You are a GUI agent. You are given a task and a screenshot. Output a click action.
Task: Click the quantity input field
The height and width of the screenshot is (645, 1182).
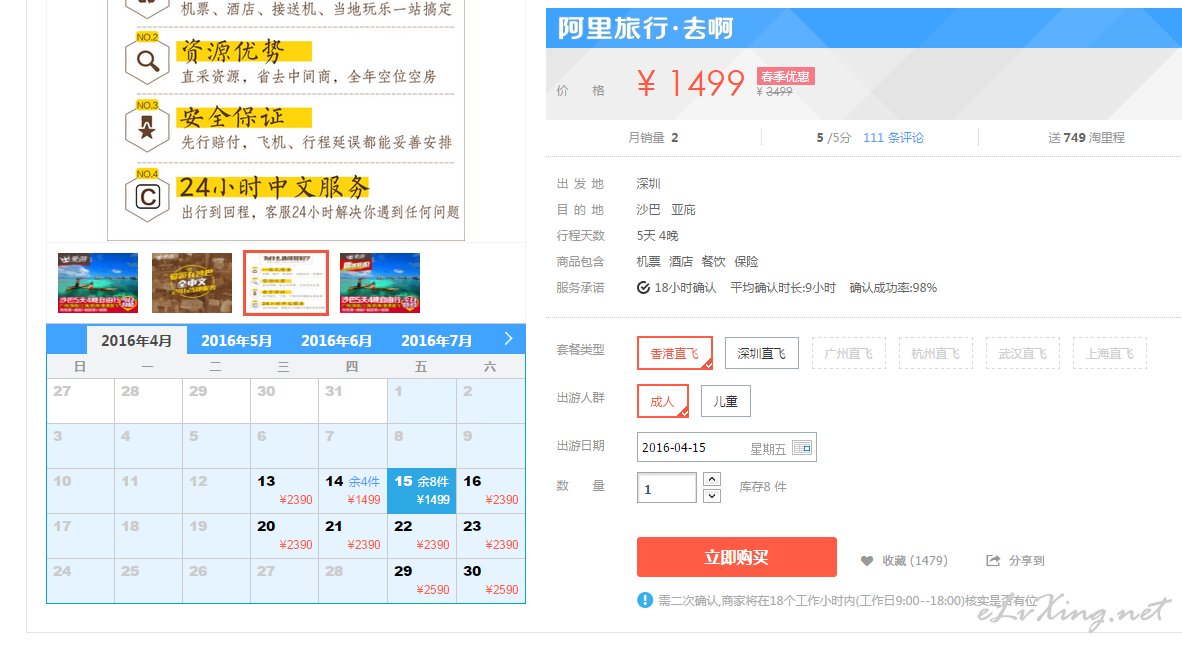tap(666, 488)
